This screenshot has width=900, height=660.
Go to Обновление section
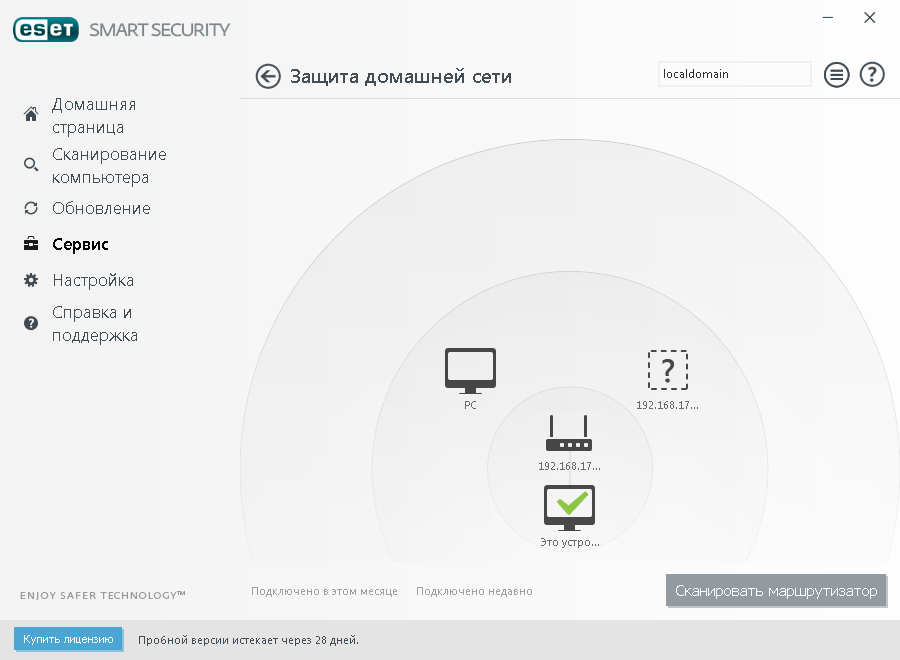[102, 208]
